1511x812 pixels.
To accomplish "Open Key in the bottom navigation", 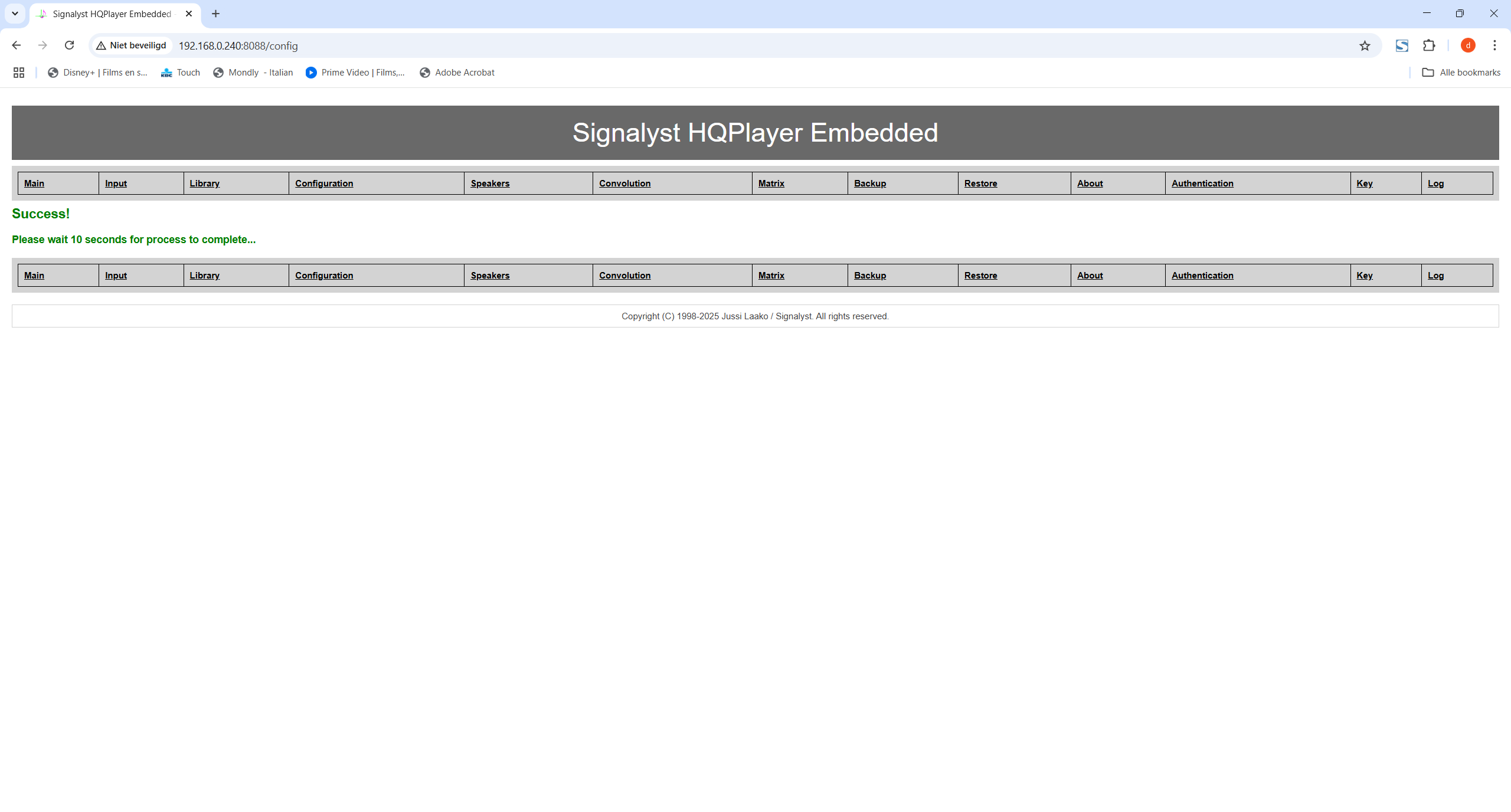I will click(1365, 276).
